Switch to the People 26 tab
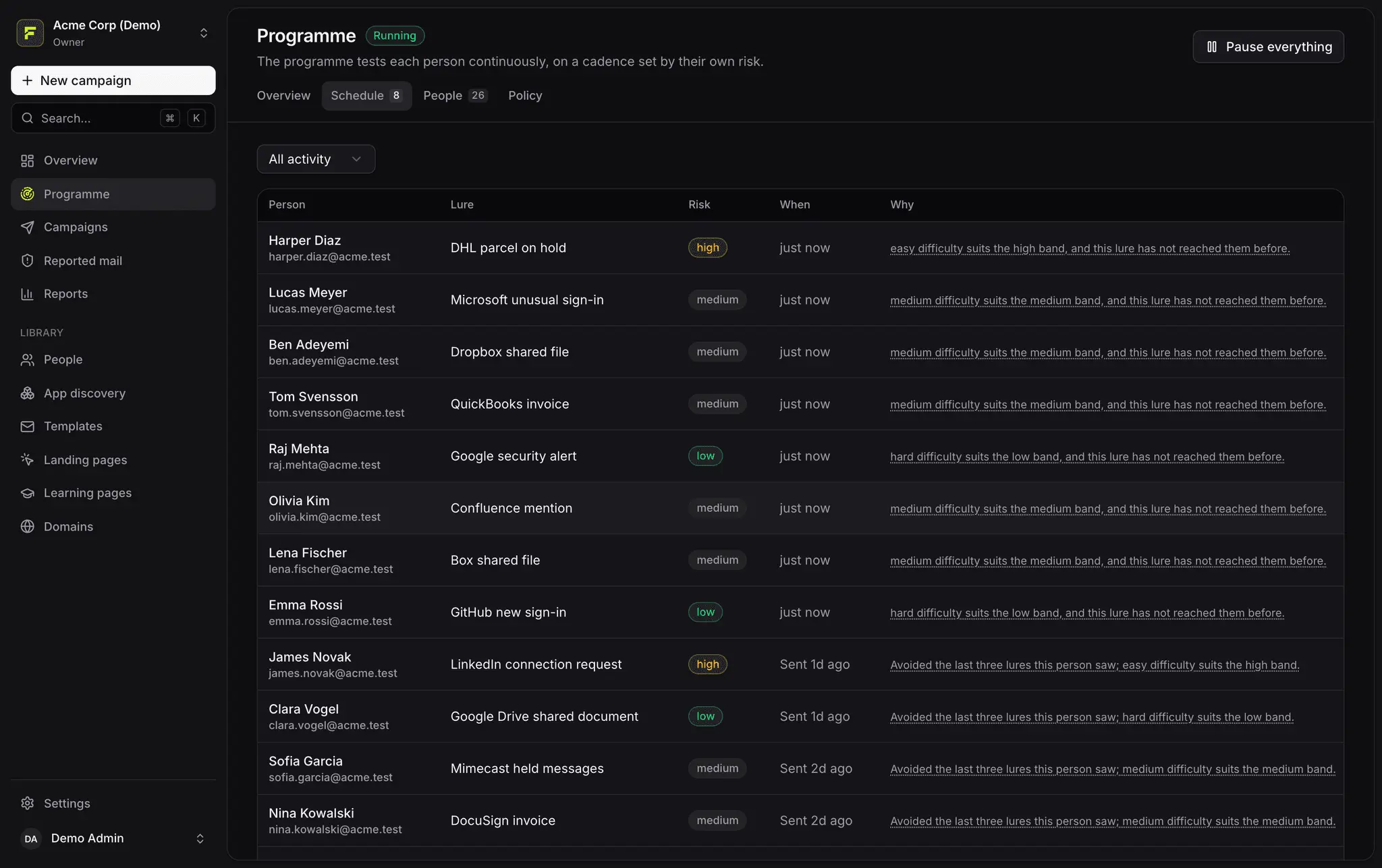Viewport: 1382px width, 868px height. click(455, 96)
